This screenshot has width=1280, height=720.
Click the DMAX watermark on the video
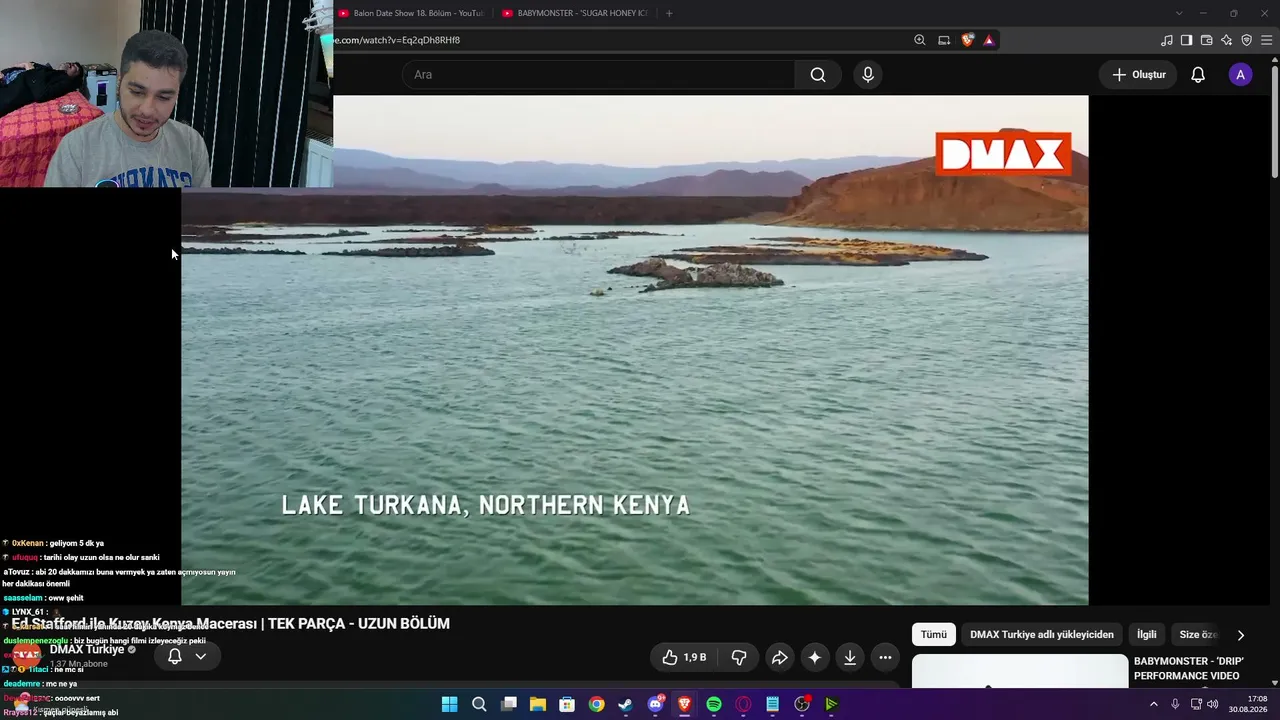point(1004,154)
